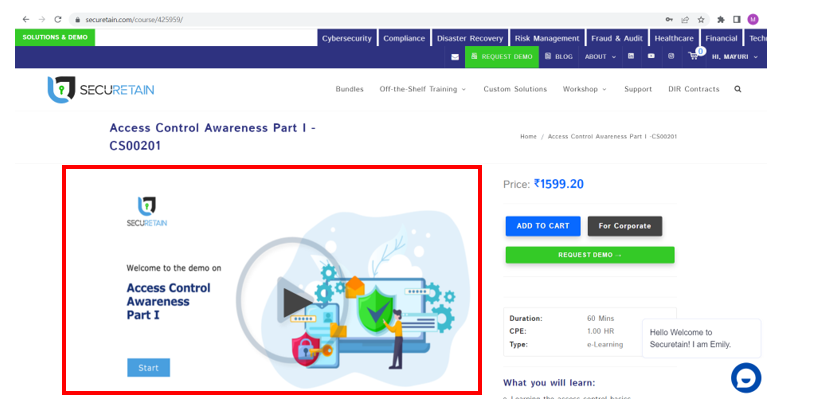816x402 pixels.
Task: Click the What you will learn heading
Action: pos(549,383)
